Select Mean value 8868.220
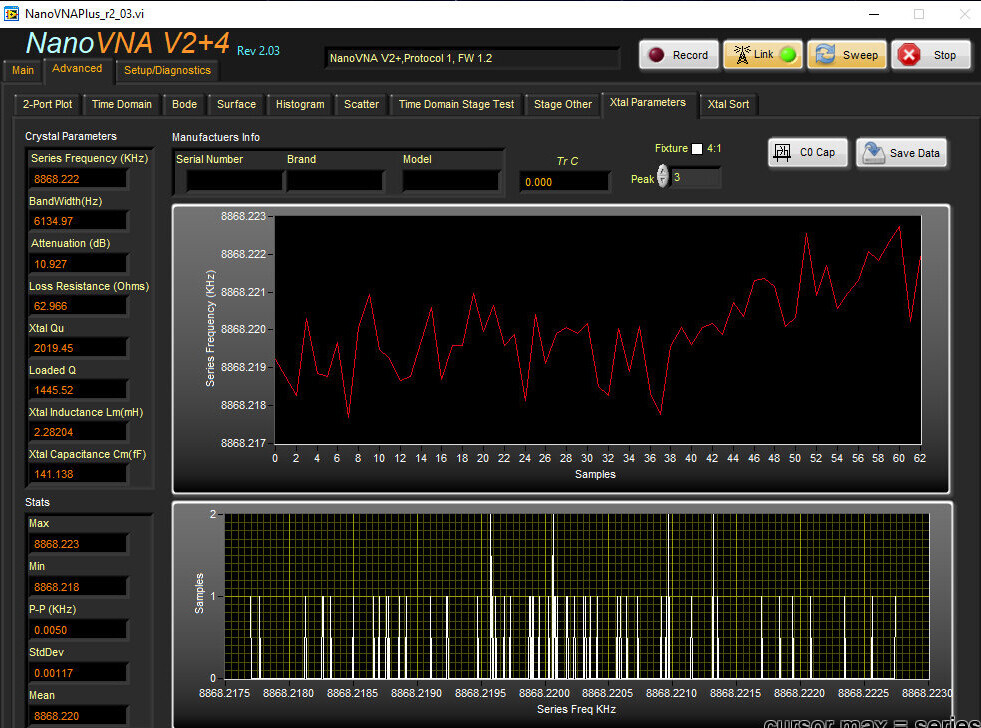This screenshot has width=981, height=728. click(x=79, y=715)
